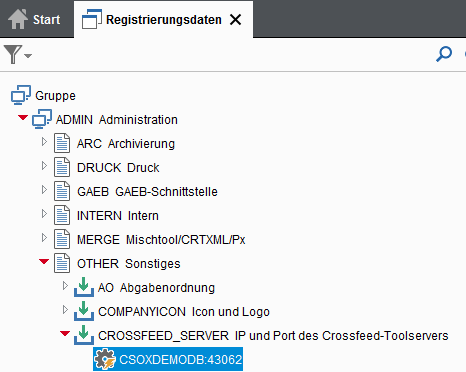466x372 pixels.
Task: Collapse the CROSSFEED_SERVER node
Action: [65, 334]
